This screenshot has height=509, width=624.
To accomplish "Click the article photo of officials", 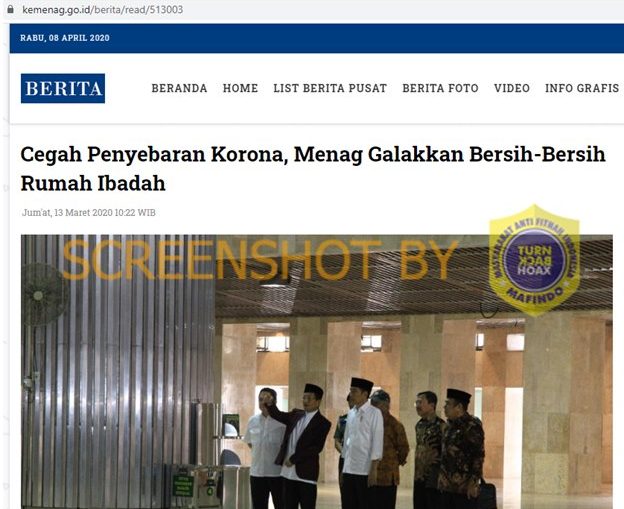I will click(x=317, y=372).
